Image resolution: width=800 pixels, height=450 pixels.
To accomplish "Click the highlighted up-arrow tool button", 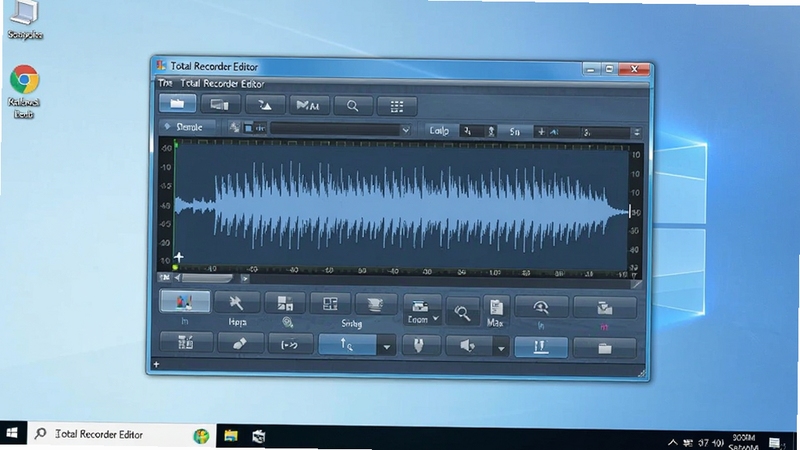I will click(x=347, y=345).
